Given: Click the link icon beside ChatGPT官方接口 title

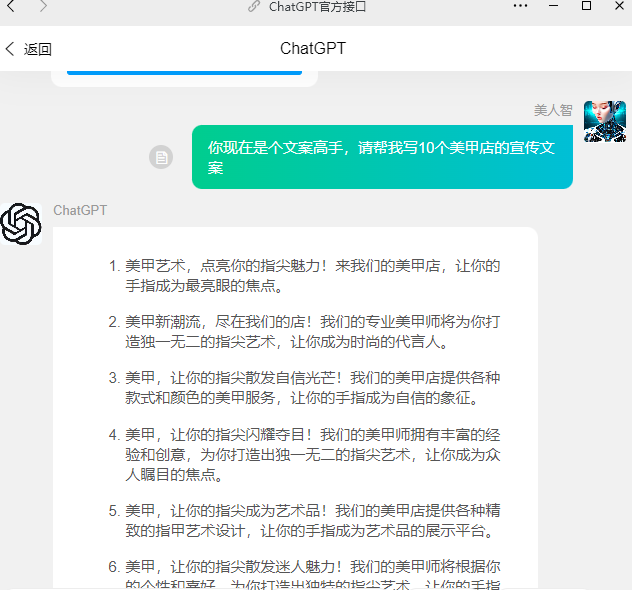Looking at the screenshot, I should point(254,6).
